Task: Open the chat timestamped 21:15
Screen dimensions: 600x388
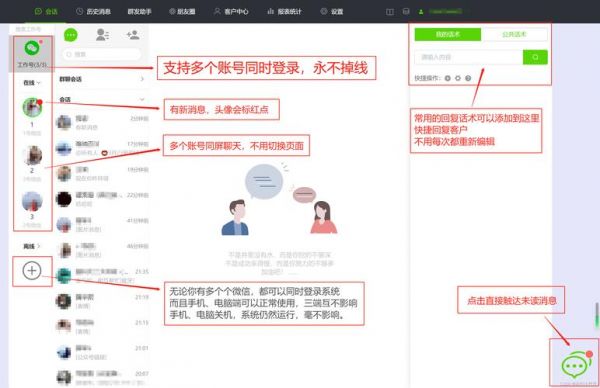Action: pyautogui.click(x=102, y=326)
